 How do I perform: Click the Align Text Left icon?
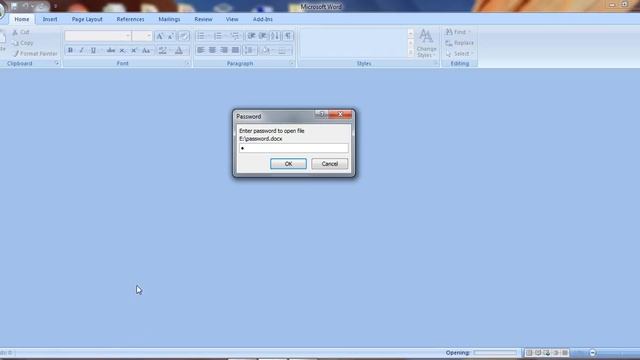(x=201, y=50)
